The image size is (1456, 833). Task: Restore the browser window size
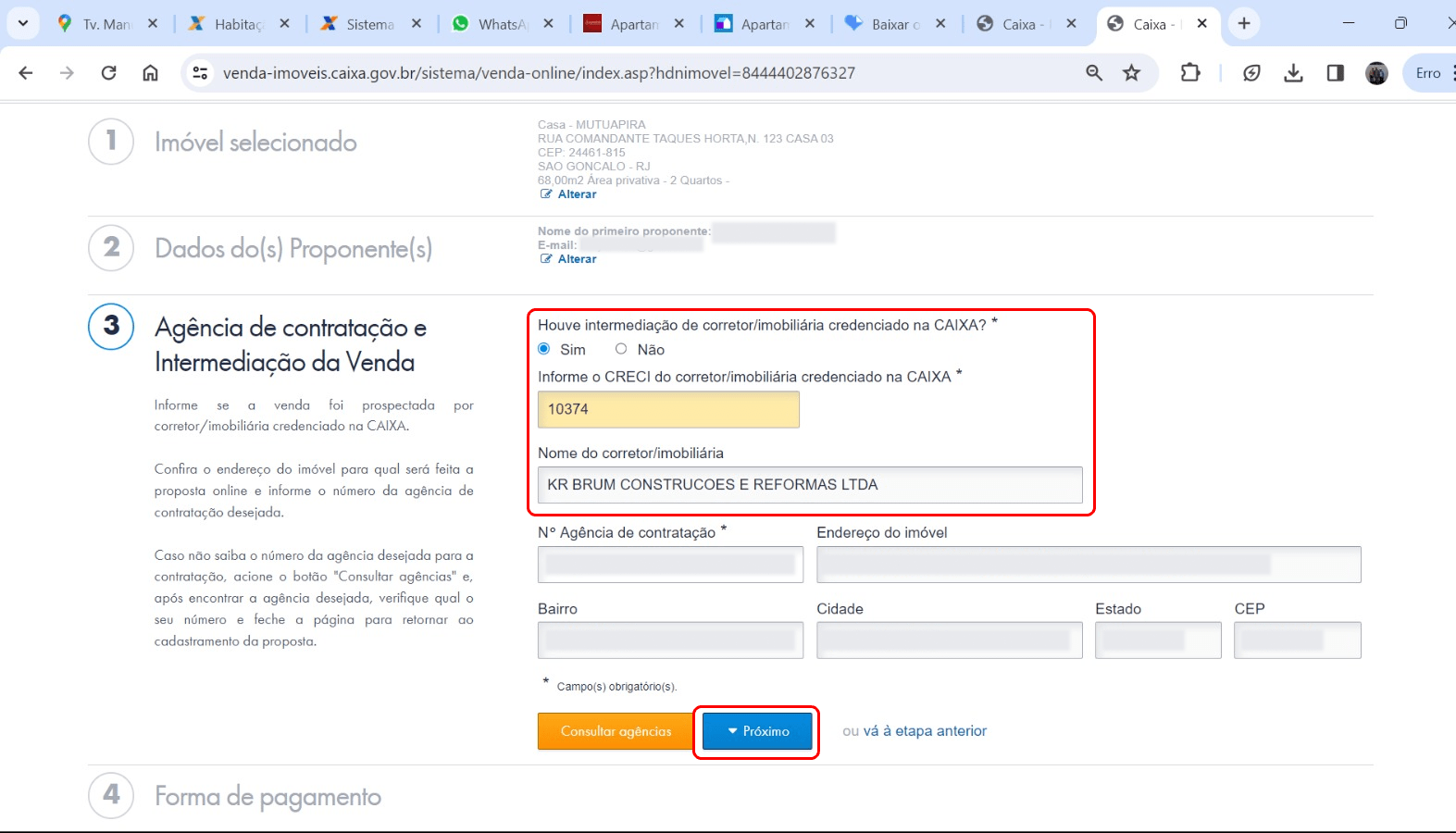click(1400, 23)
